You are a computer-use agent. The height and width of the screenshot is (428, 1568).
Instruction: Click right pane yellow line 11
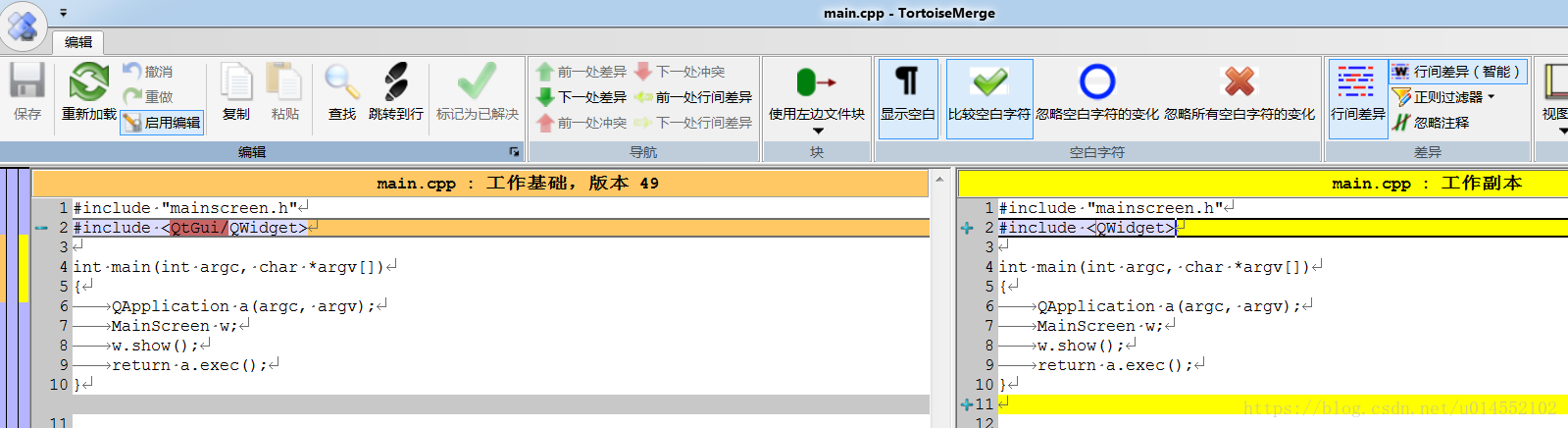pyautogui.click(x=1283, y=404)
